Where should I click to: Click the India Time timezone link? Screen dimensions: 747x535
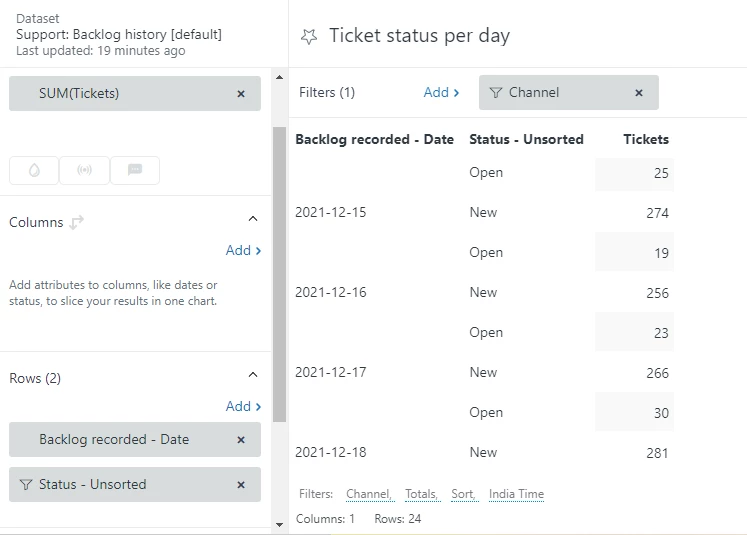[516, 494]
